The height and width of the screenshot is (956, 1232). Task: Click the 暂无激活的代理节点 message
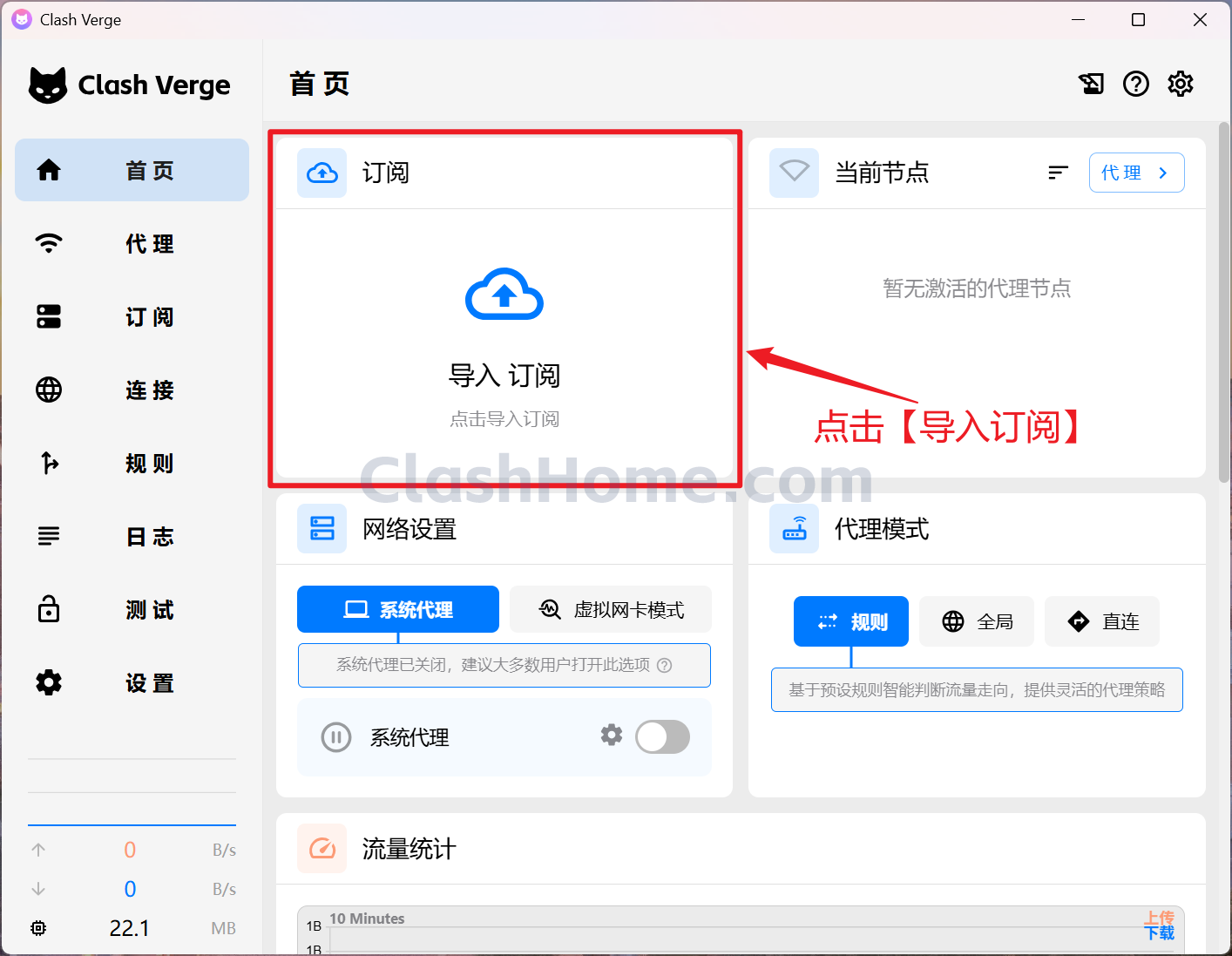[977, 288]
